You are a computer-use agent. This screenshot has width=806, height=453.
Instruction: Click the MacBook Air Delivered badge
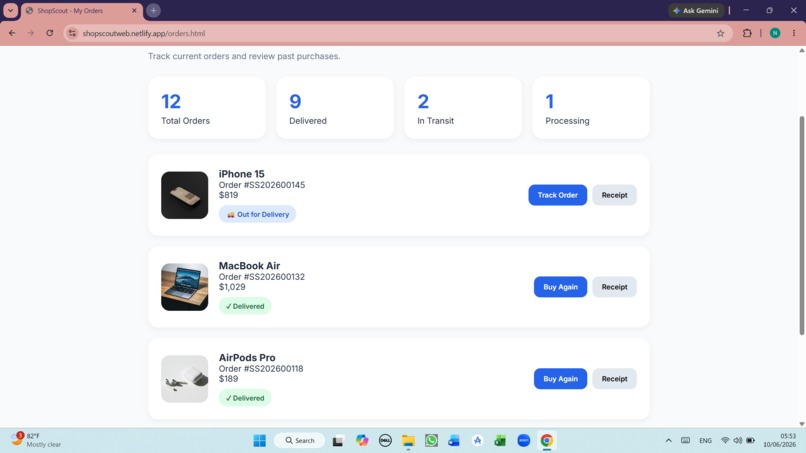pos(245,306)
